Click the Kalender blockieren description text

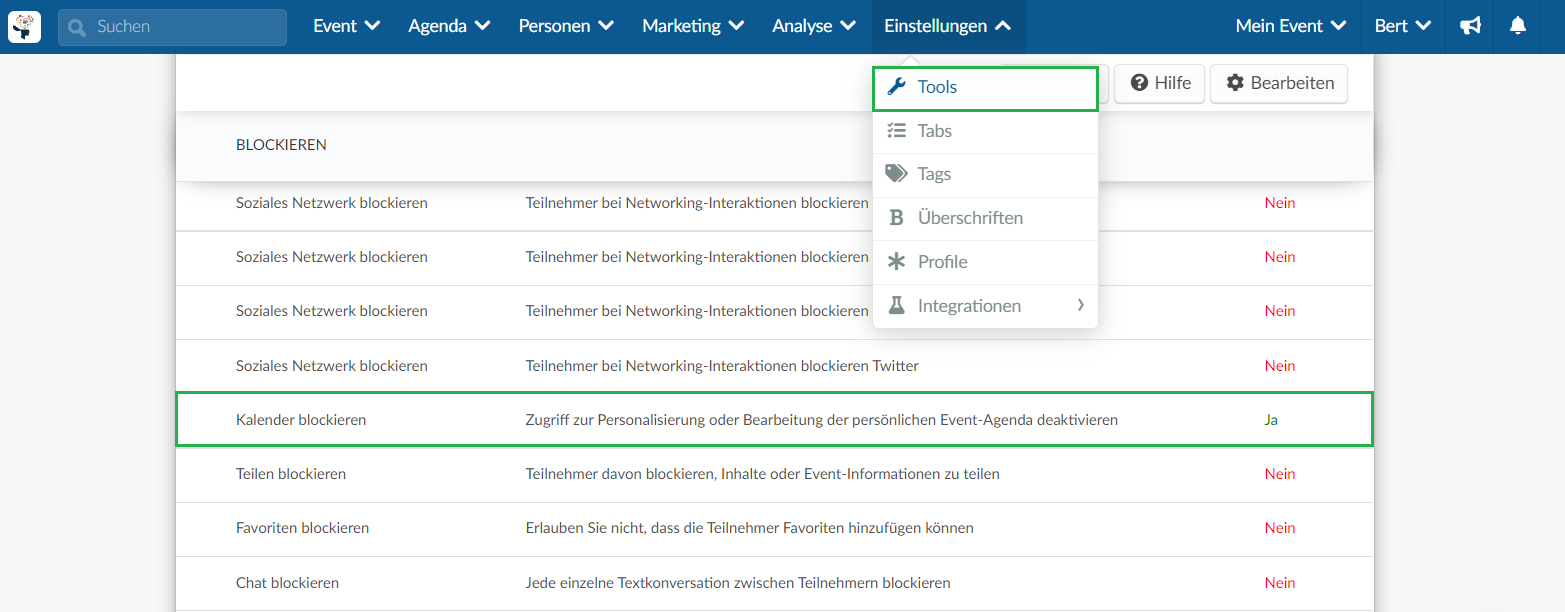pyautogui.click(x=822, y=420)
